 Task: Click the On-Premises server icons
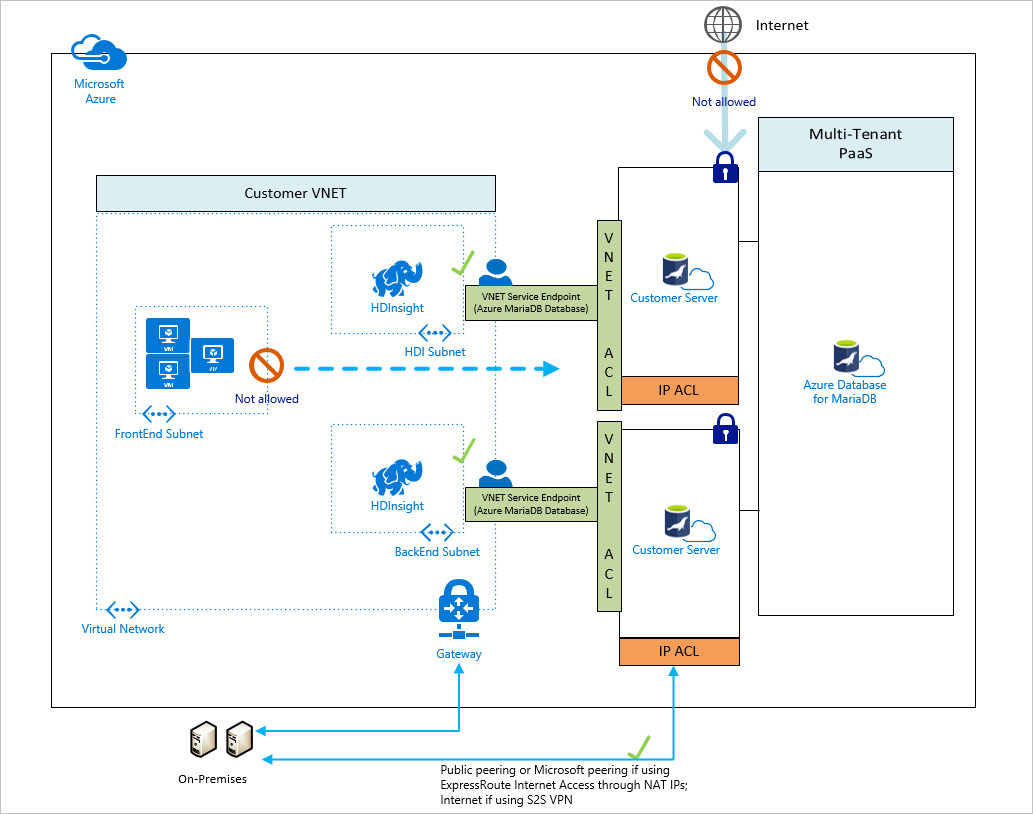pyautogui.click(x=221, y=739)
